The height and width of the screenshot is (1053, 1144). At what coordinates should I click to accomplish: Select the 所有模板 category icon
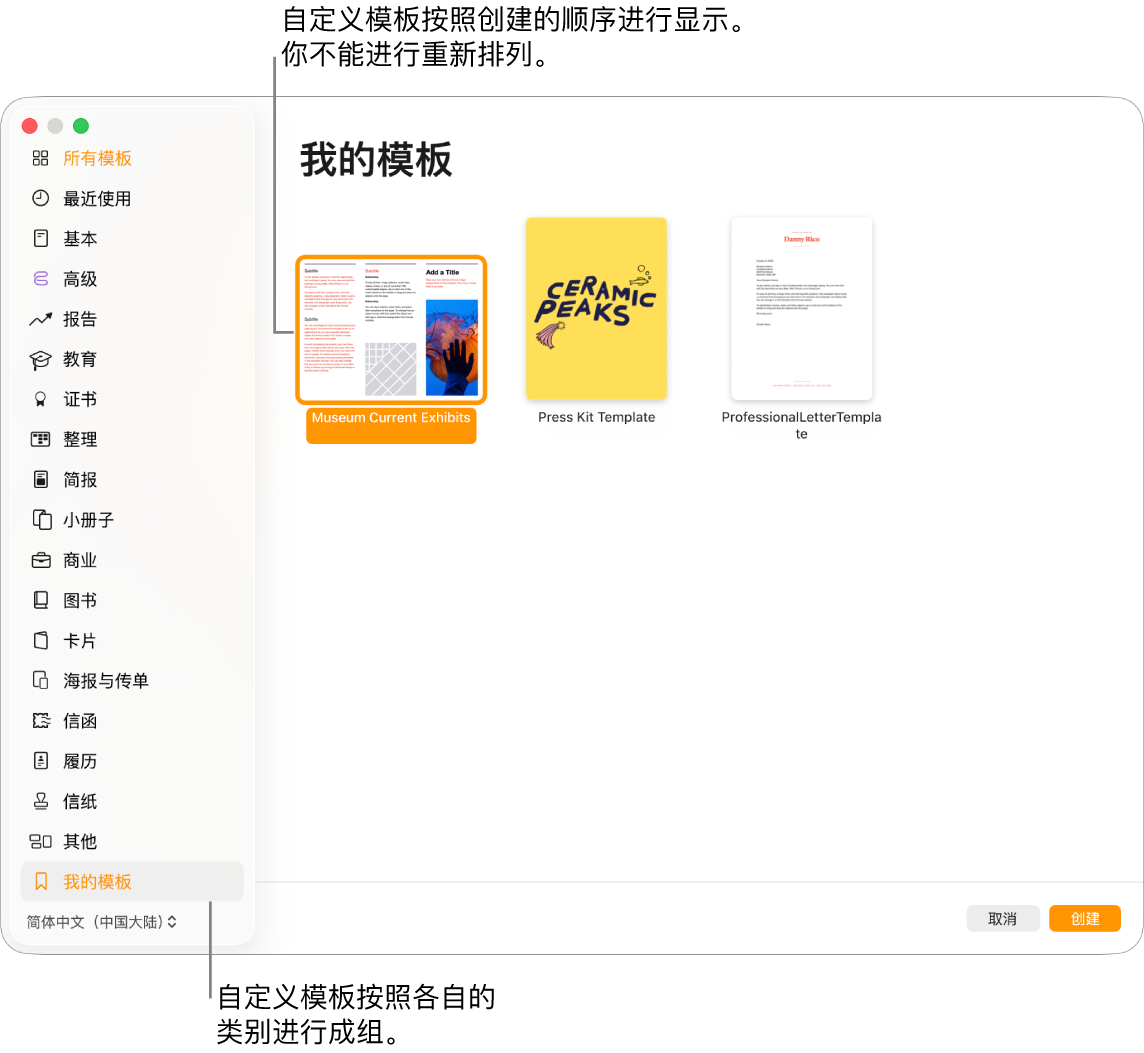point(41,158)
